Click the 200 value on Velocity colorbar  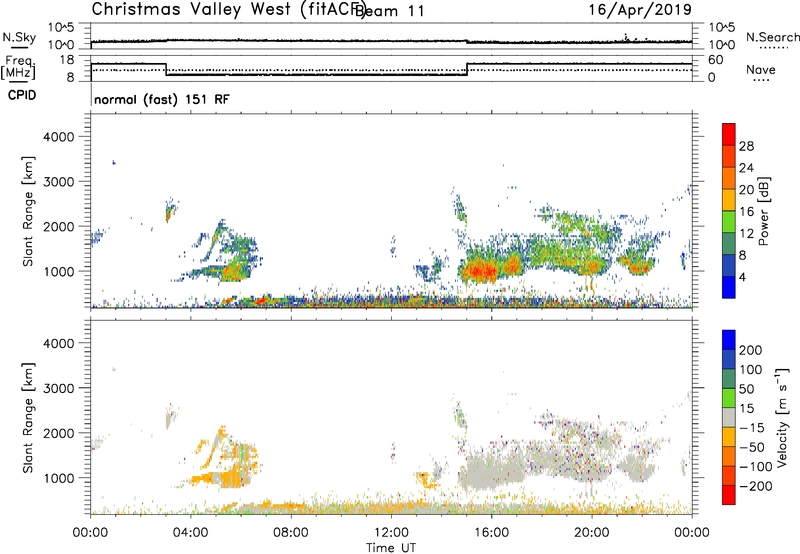(751, 350)
